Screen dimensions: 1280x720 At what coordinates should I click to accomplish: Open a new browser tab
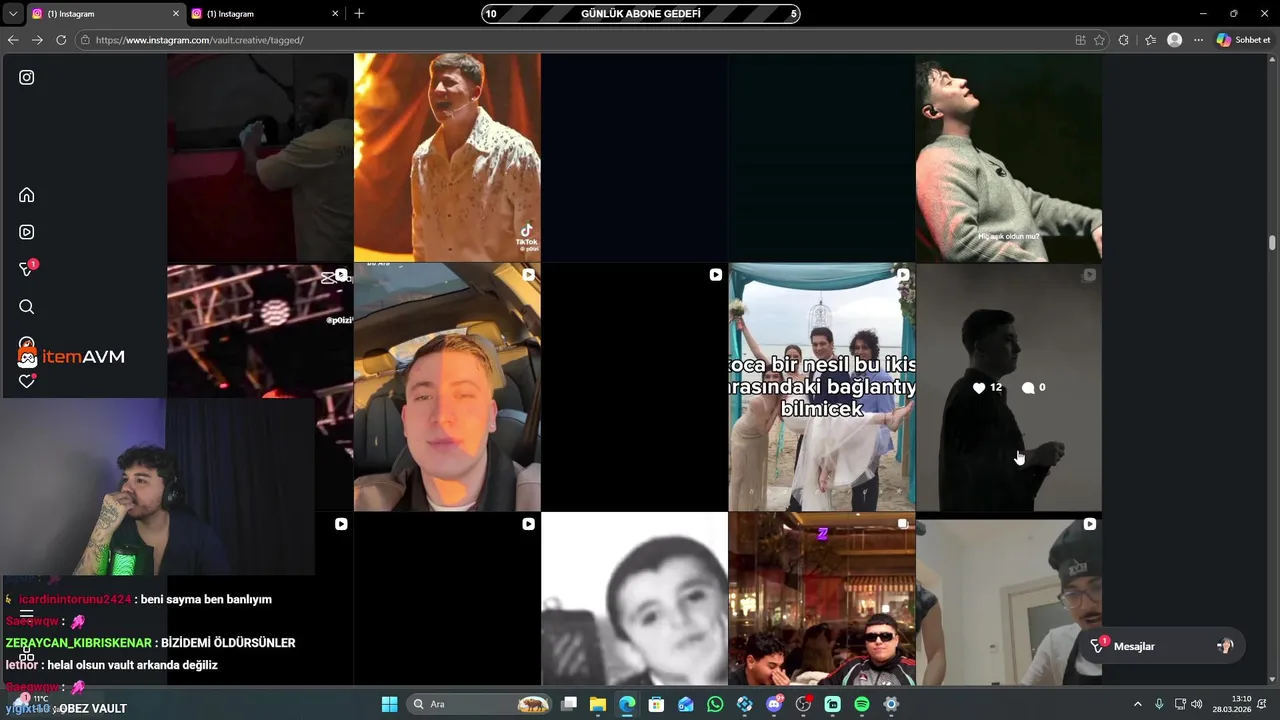(359, 14)
